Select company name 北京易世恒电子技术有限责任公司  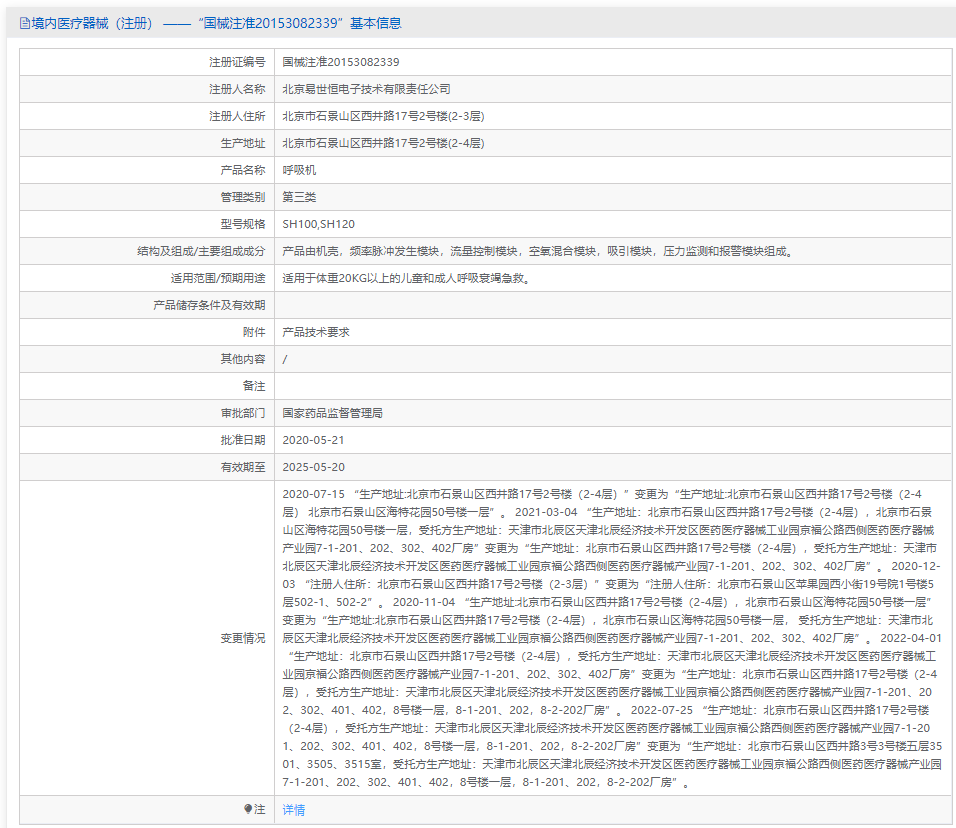[366, 89]
